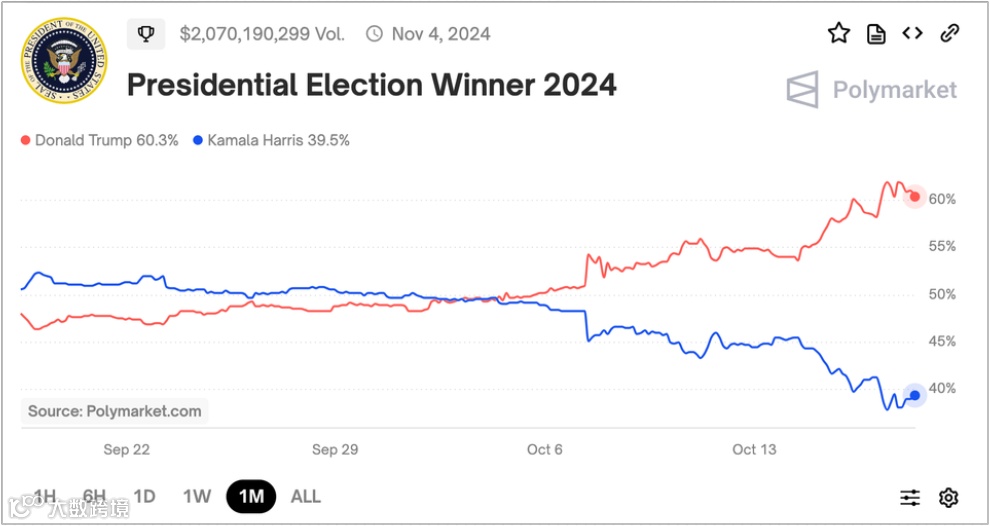
Task: Toggle the Donald Trump series in legend
Action: click(99, 141)
